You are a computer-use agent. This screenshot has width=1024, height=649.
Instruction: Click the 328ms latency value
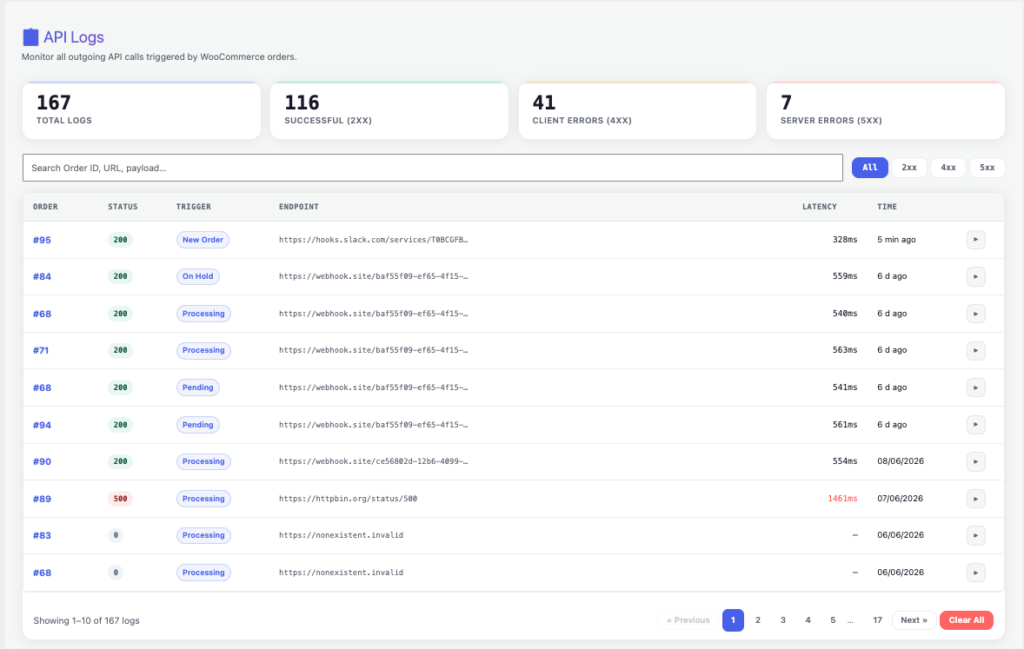tap(844, 240)
